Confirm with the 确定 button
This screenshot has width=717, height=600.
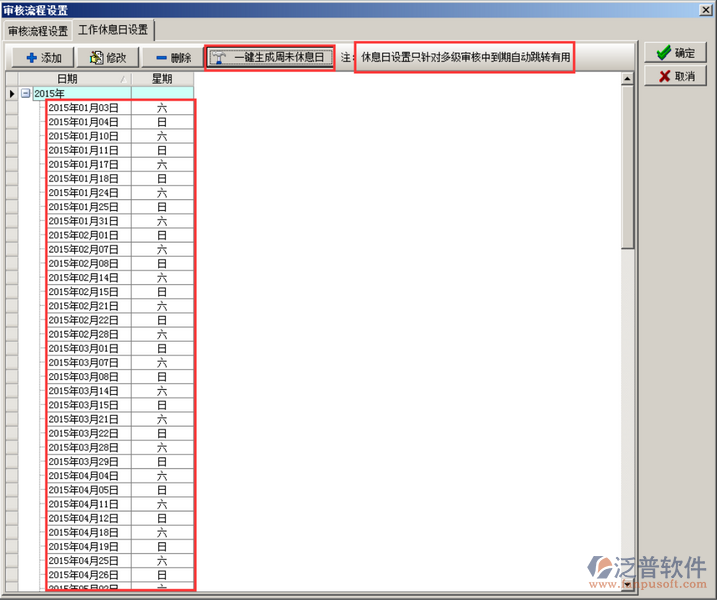(x=675, y=53)
